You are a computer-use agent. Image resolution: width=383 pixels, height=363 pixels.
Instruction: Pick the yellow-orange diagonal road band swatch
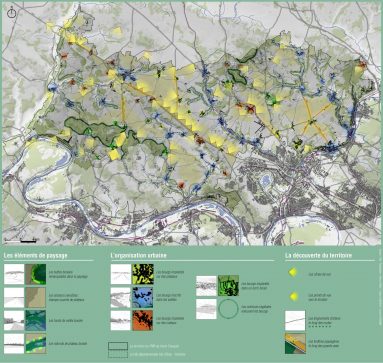(x=295, y=344)
